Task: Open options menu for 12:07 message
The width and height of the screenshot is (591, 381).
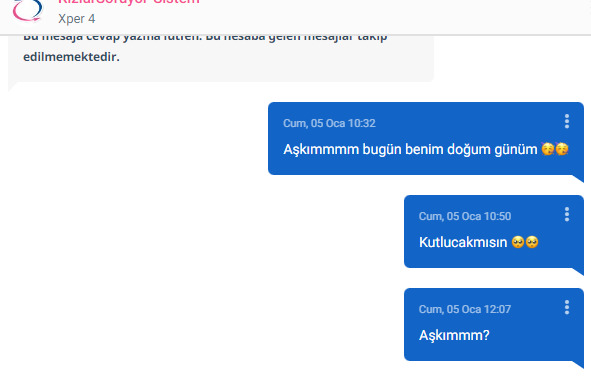Action: (567, 308)
